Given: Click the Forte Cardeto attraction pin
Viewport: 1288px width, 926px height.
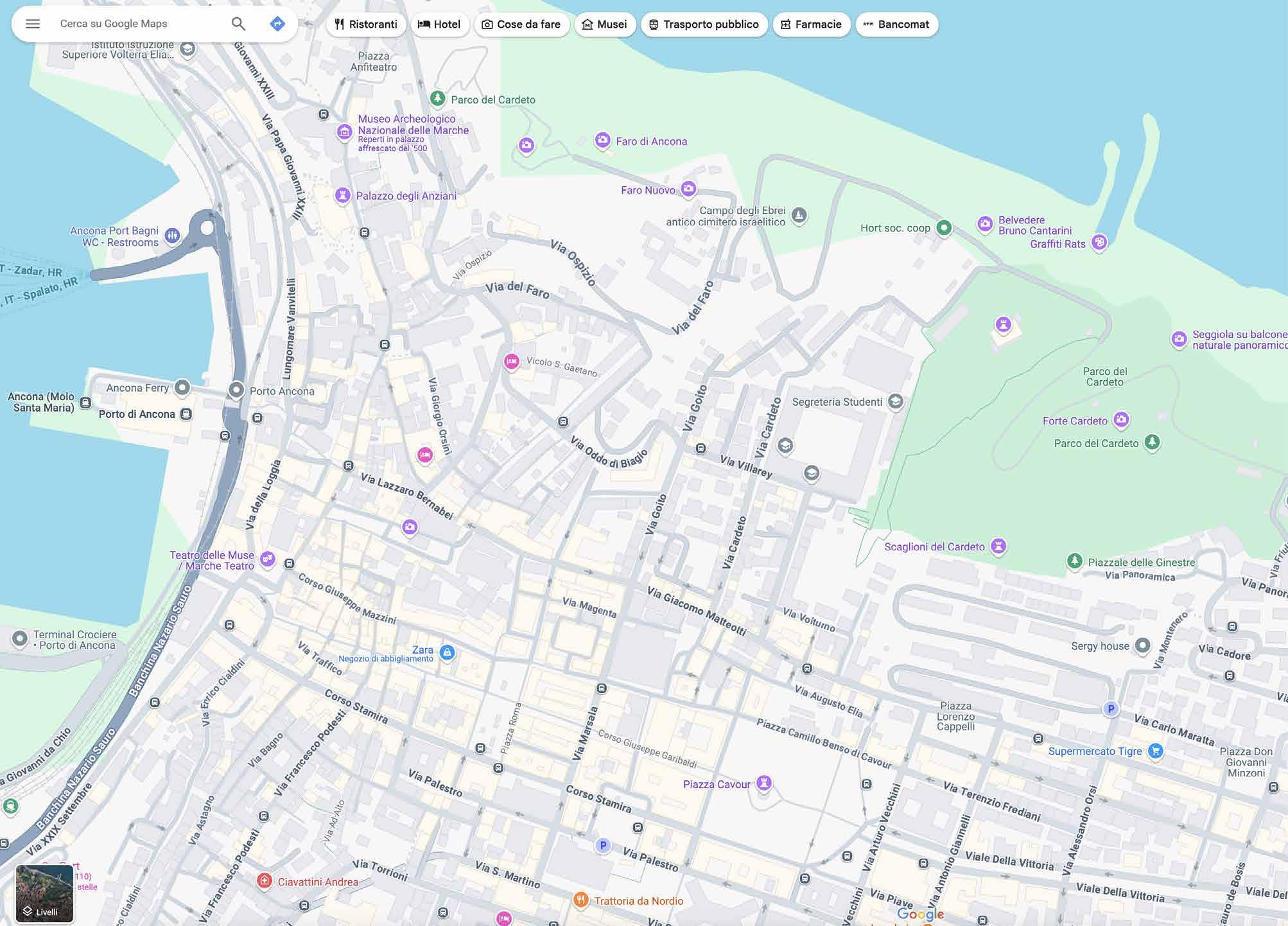Looking at the screenshot, I should pyautogui.click(x=1121, y=419).
